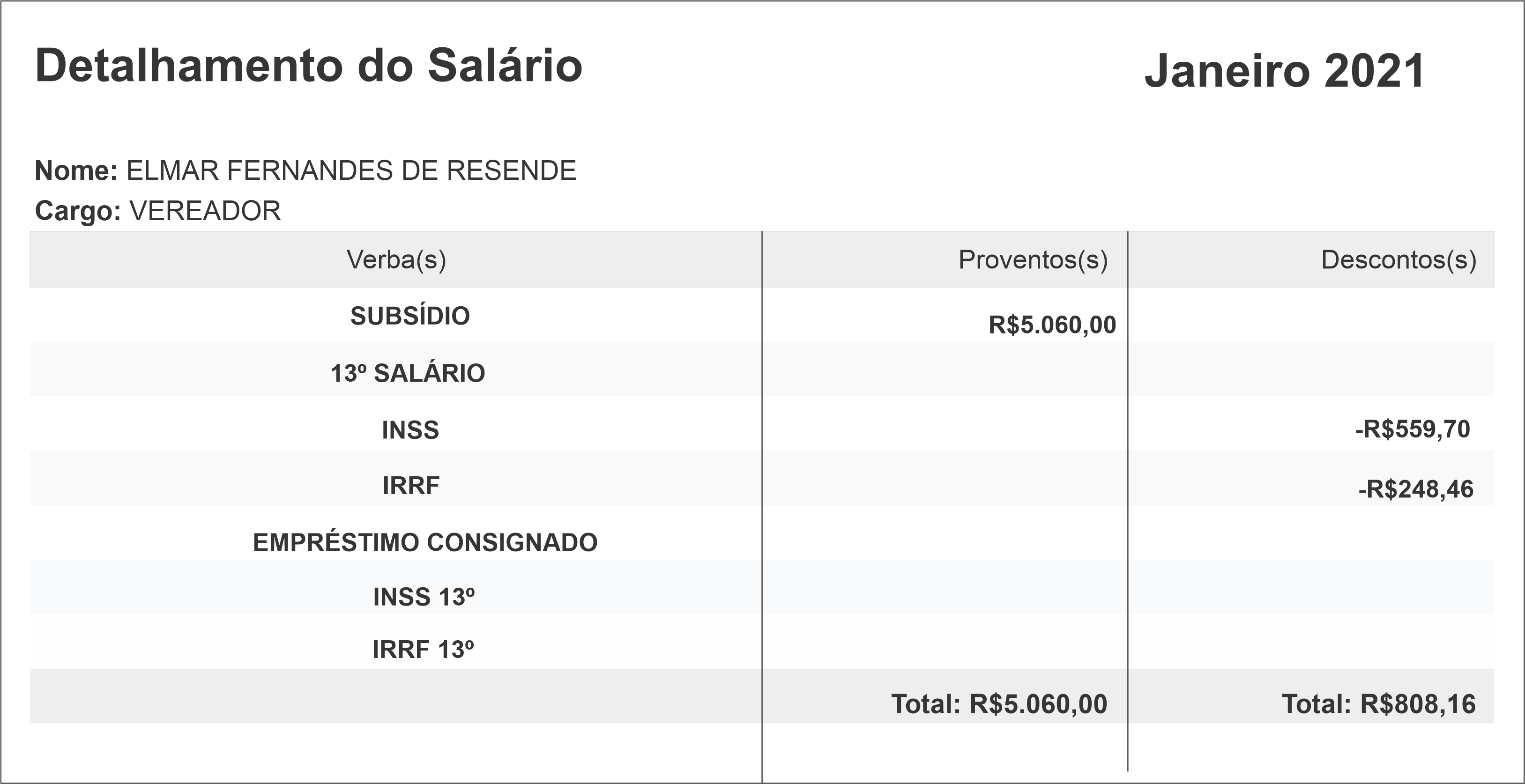This screenshot has height=784, width=1525.
Task: Click the INSS discount value -R$559,70
Action: 1412,429
